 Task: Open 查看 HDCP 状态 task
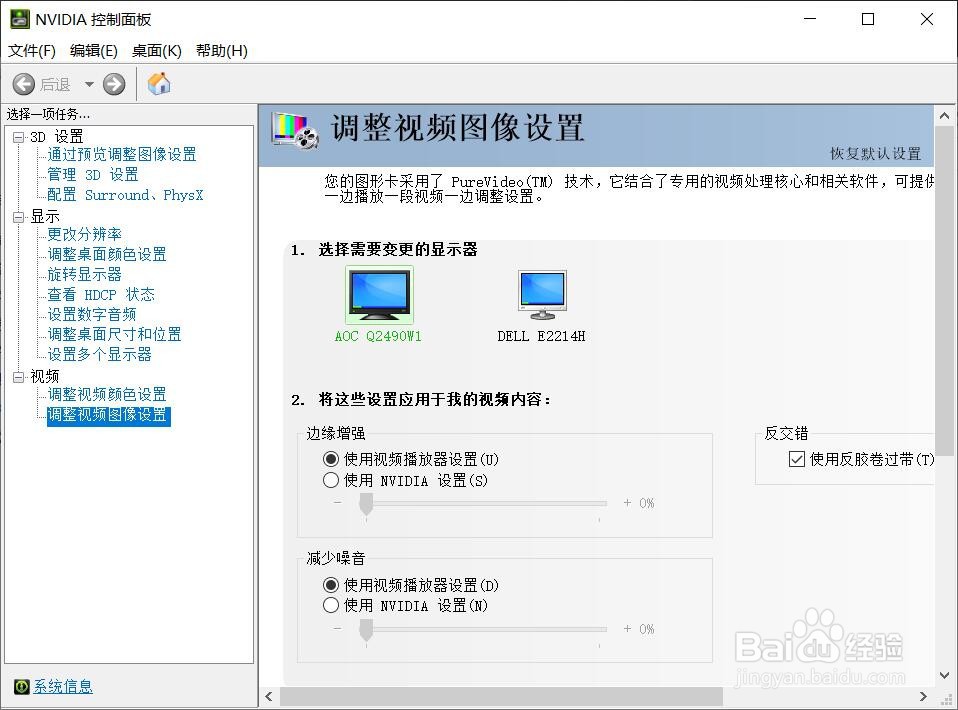tap(101, 295)
